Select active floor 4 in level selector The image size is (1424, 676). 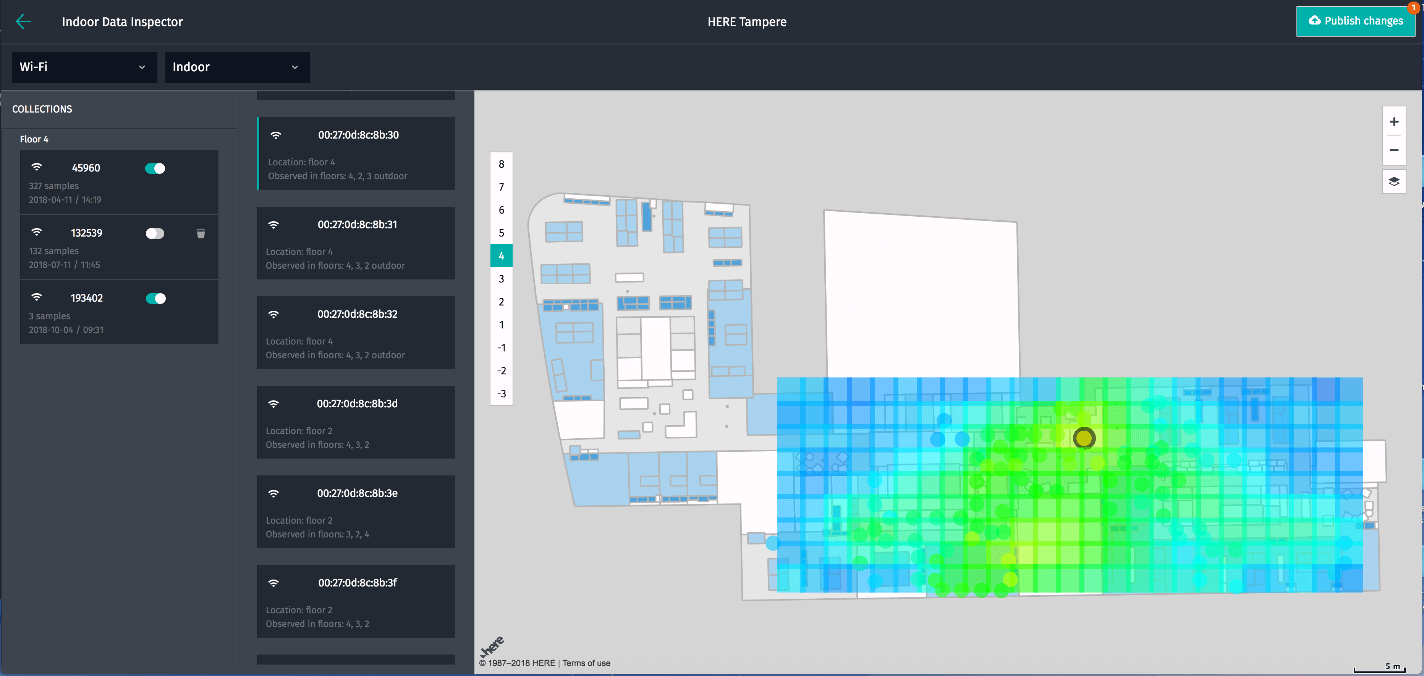tap(502, 256)
